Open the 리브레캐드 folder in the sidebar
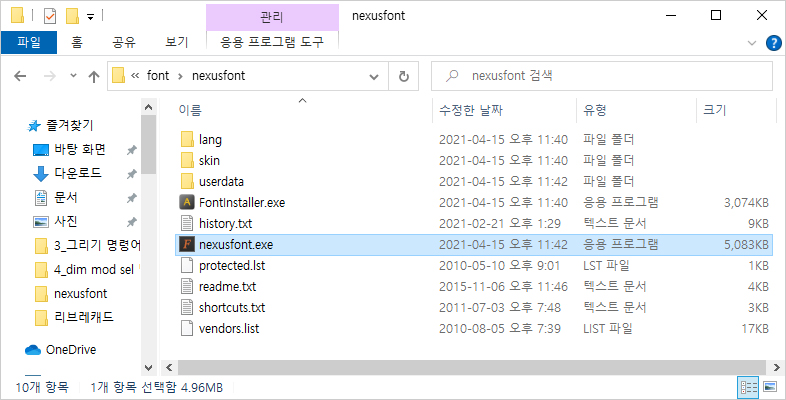Viewport: 786px width, 400px height. click(x=74, y=317)
